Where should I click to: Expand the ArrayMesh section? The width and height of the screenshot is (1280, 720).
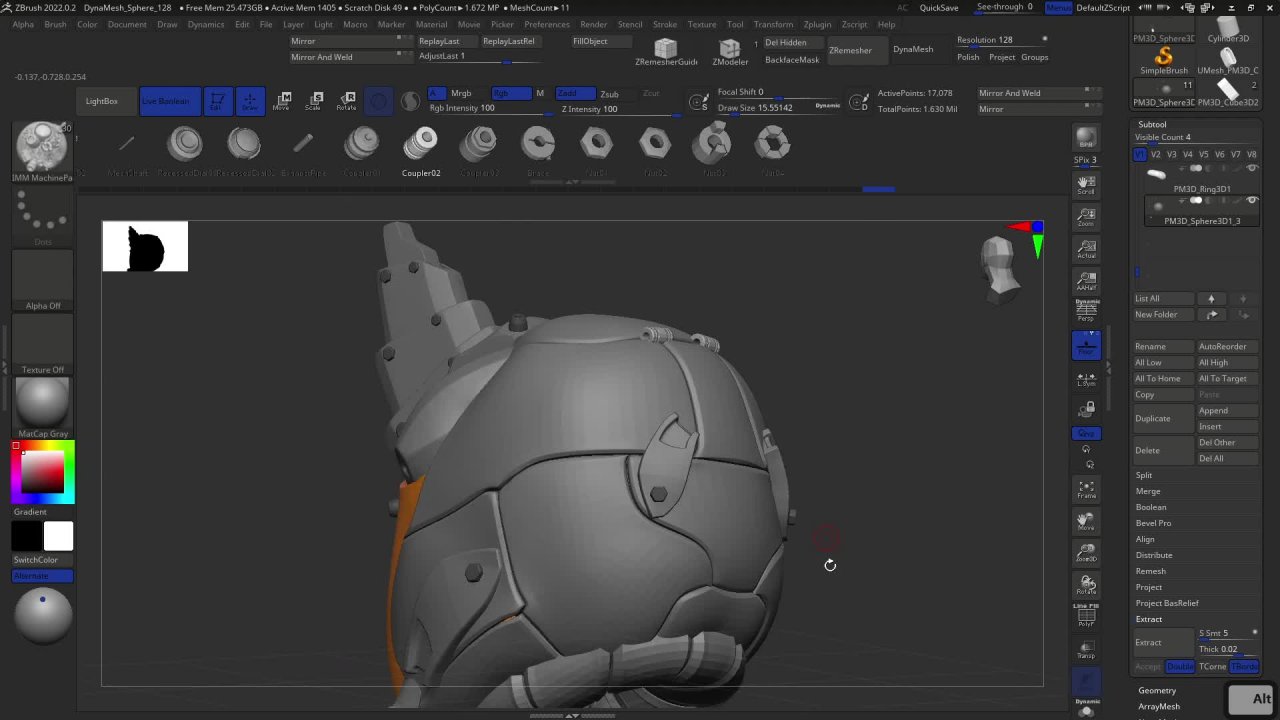point(1159,707)
